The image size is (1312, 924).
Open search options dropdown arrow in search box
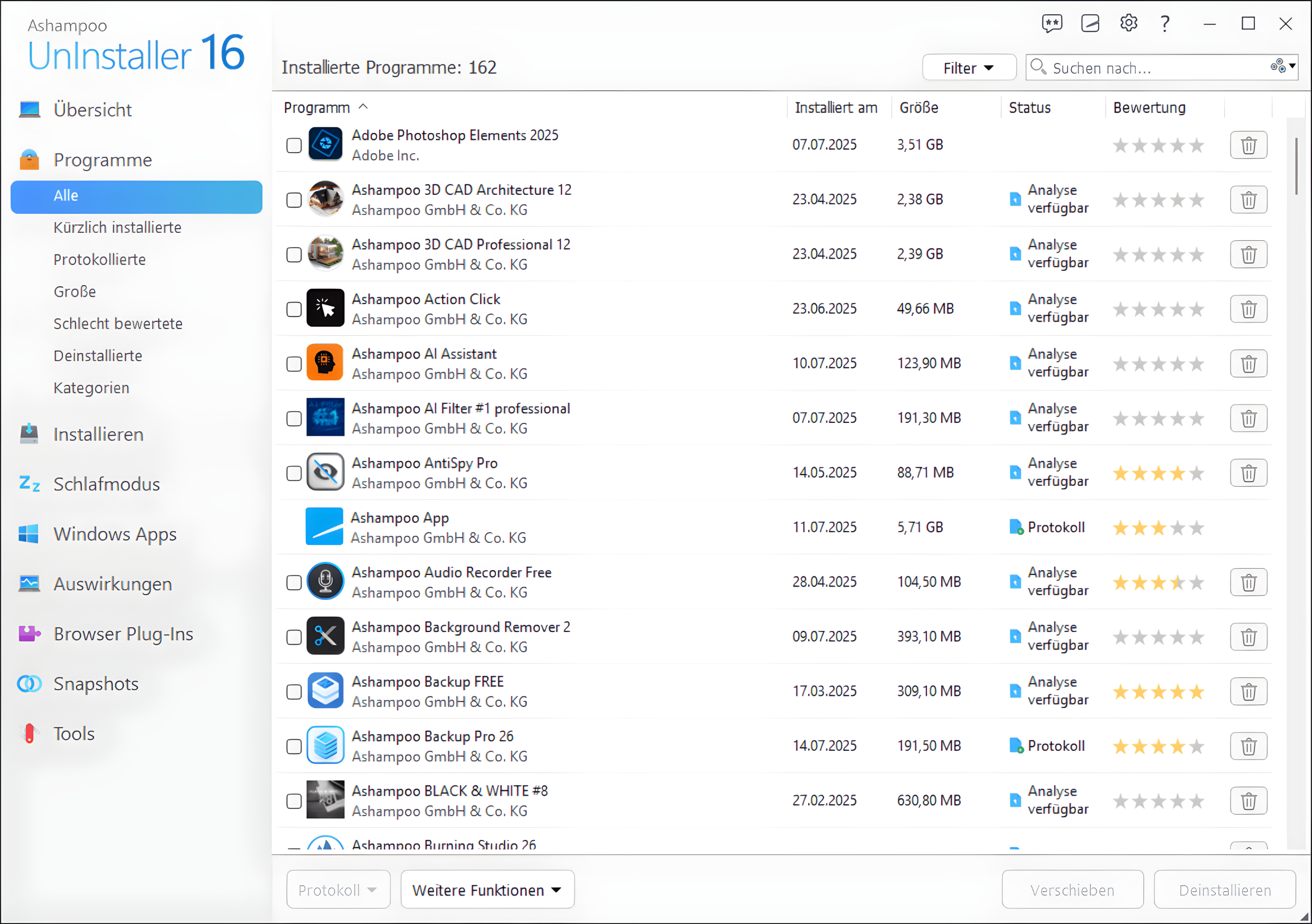pos(1292,66)
